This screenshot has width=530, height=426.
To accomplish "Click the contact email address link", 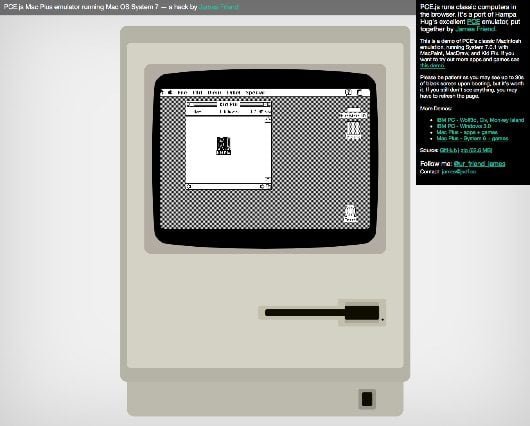I will coord(459,172).
